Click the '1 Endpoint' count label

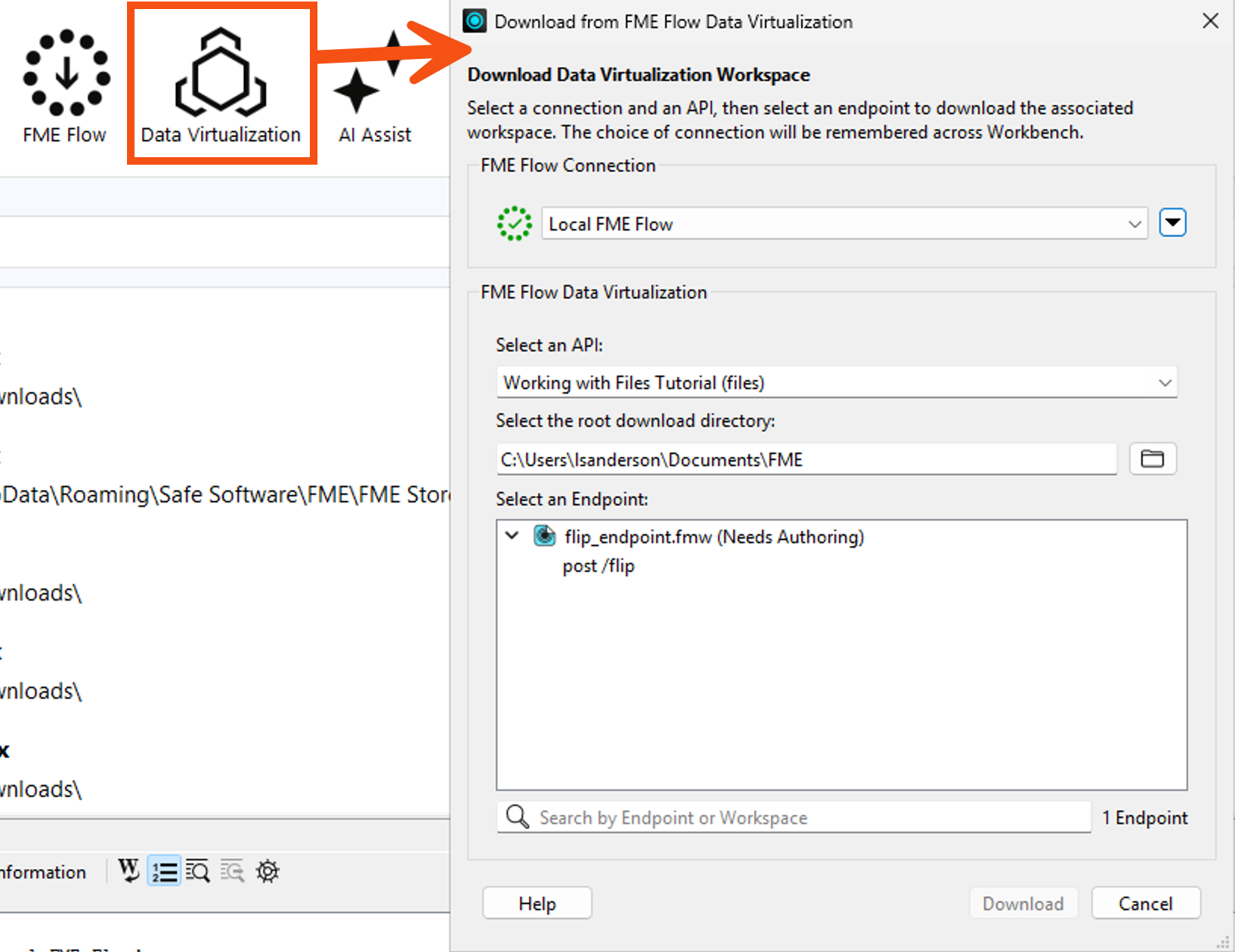click(1144, 818)
